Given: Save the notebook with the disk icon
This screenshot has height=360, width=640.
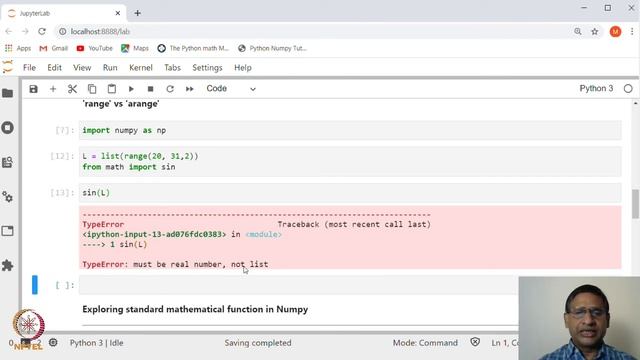Looking at the screenshot, I should [33, 89].
